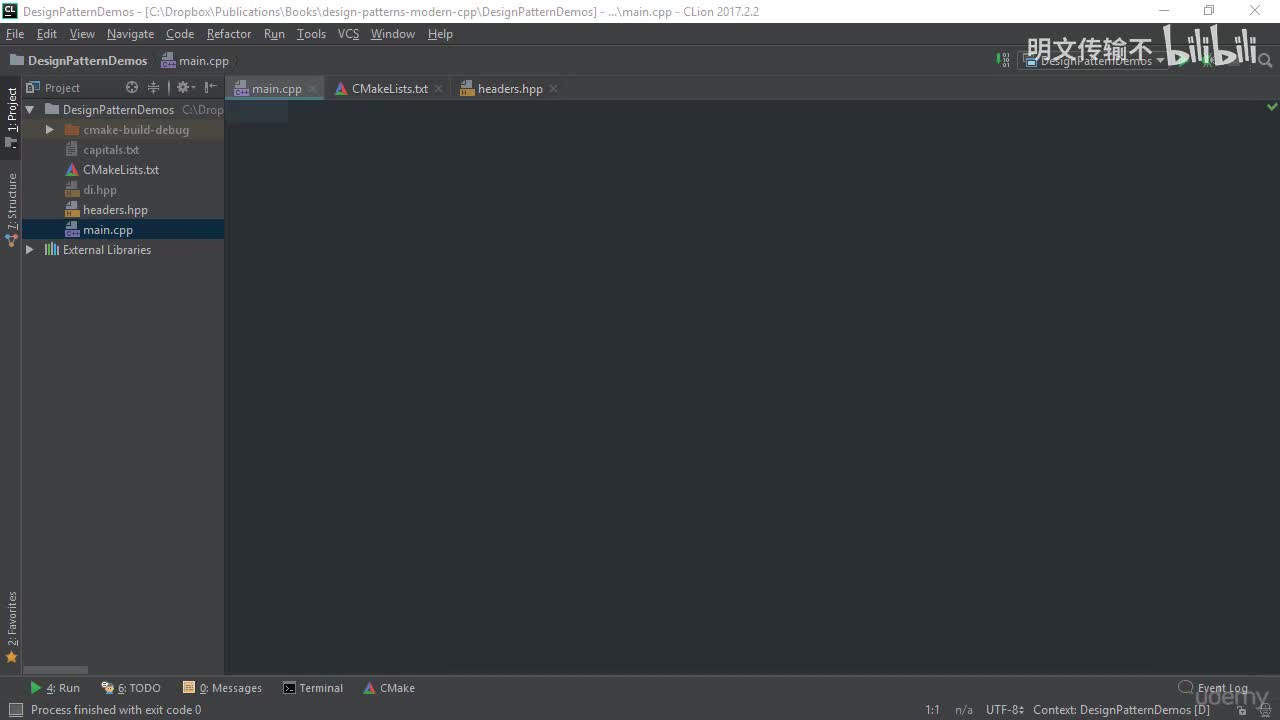This screenshot has height=720, width=1280.
Task: Open the File menu
Action: coord(15,34)
